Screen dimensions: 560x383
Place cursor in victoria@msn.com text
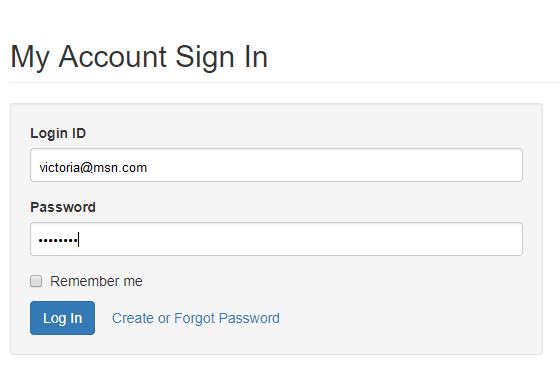point(93,168)
